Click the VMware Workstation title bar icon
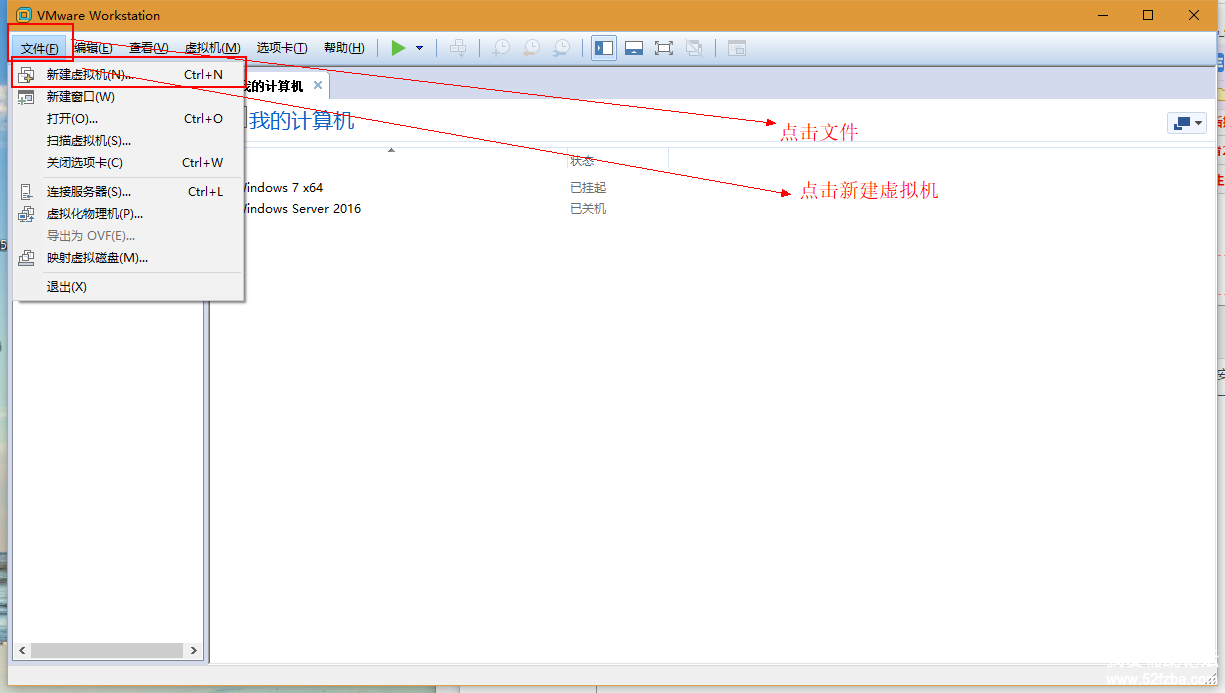The image size is (1225, 693). pos(24,15)
